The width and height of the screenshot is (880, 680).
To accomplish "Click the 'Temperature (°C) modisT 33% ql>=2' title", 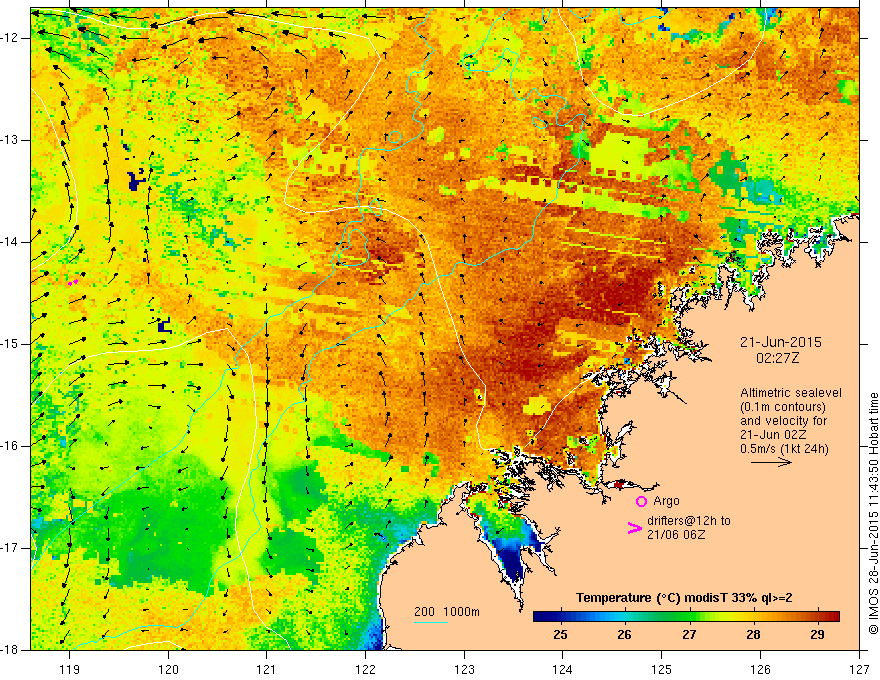I will pos(684,598).
